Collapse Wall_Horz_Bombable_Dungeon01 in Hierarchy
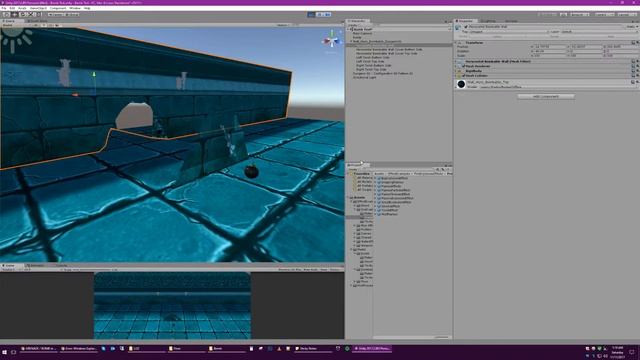 [351, 41]
